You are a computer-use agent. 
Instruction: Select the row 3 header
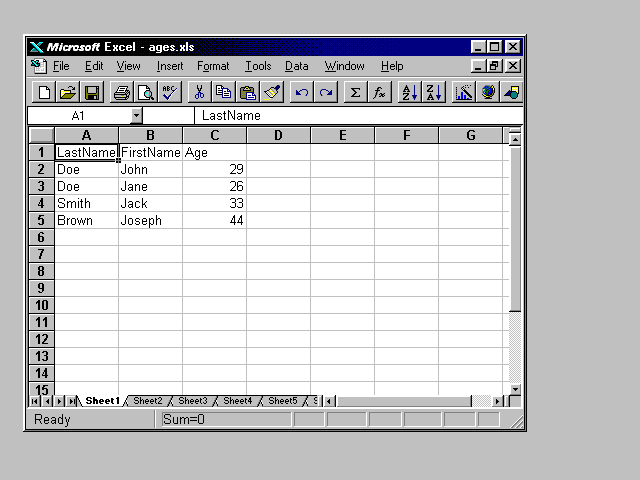click(42, 187)
